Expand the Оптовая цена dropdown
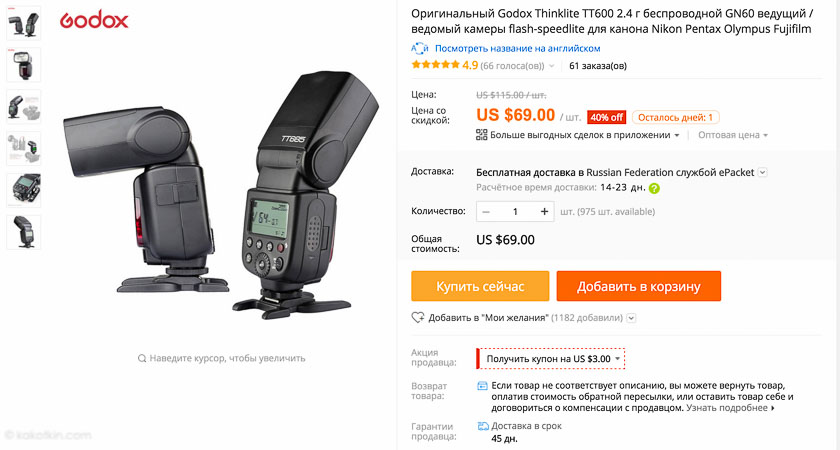This screenshot has width=840, height=450. (x=732, y=135)
